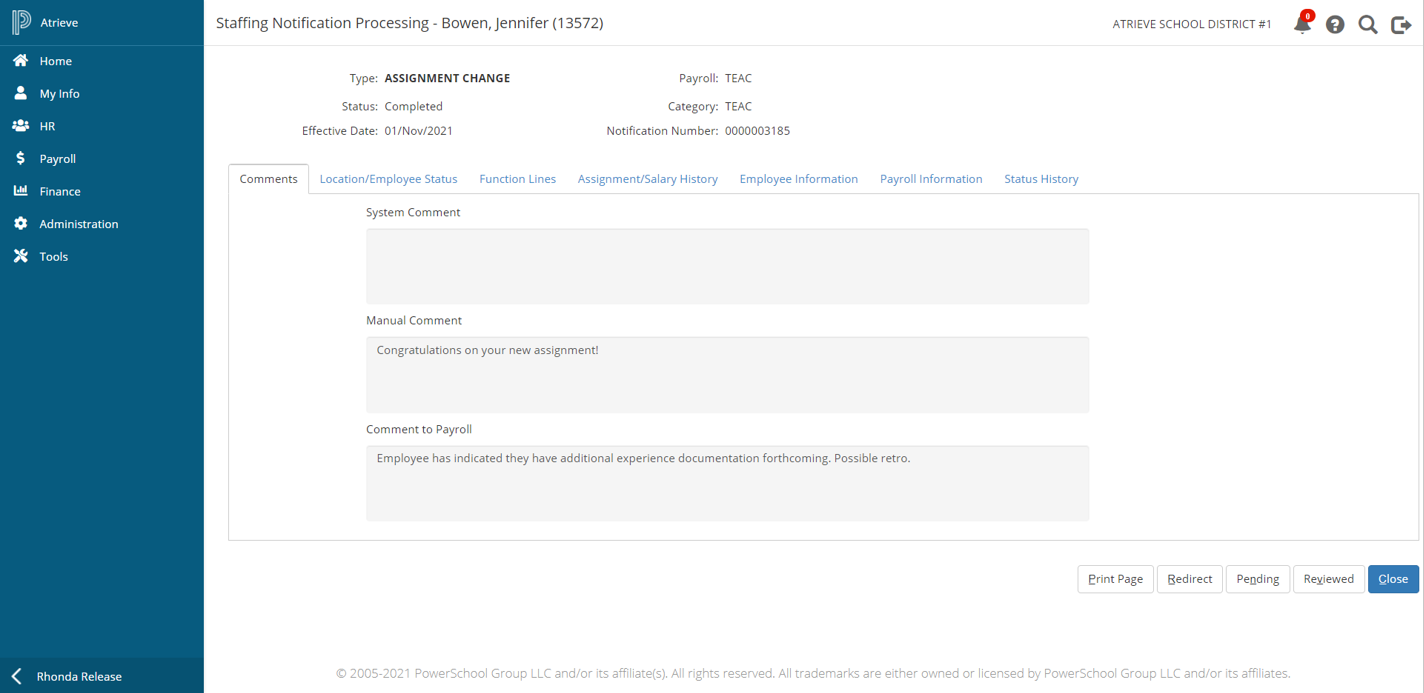Open the notifications bell icon
Viewport: 1424px width, 693px height.
click(1302, 24)
